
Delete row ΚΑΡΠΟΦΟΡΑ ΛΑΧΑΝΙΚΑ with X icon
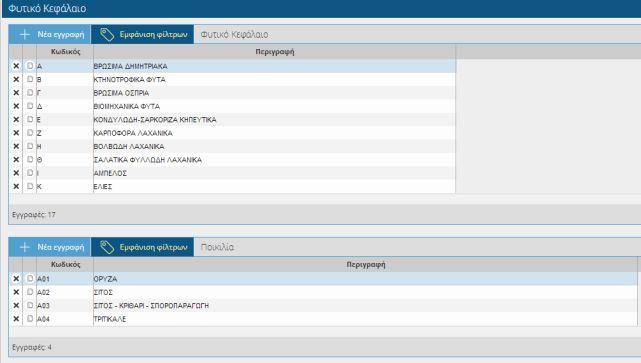click(x=16, y=133)
